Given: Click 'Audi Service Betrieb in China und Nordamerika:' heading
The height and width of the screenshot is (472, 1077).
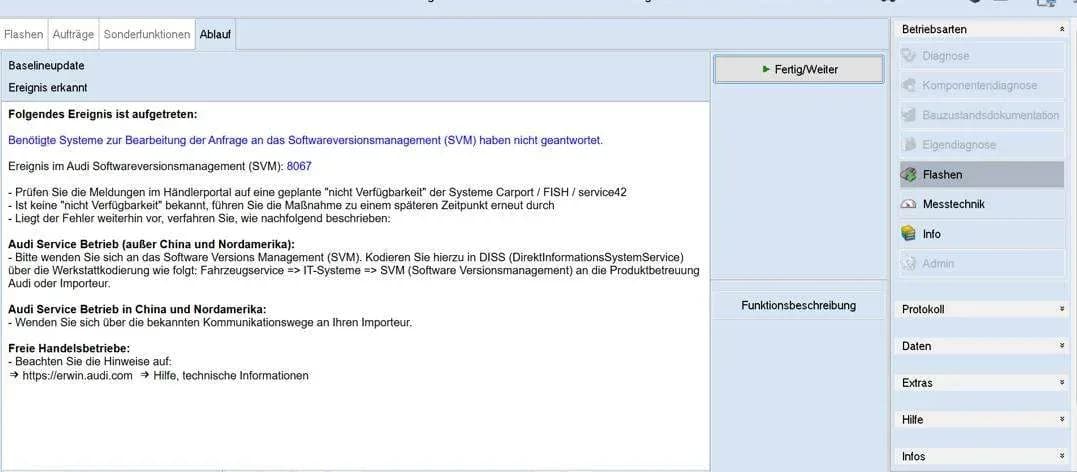Looking at the screenshot, I should click(137, 309).
